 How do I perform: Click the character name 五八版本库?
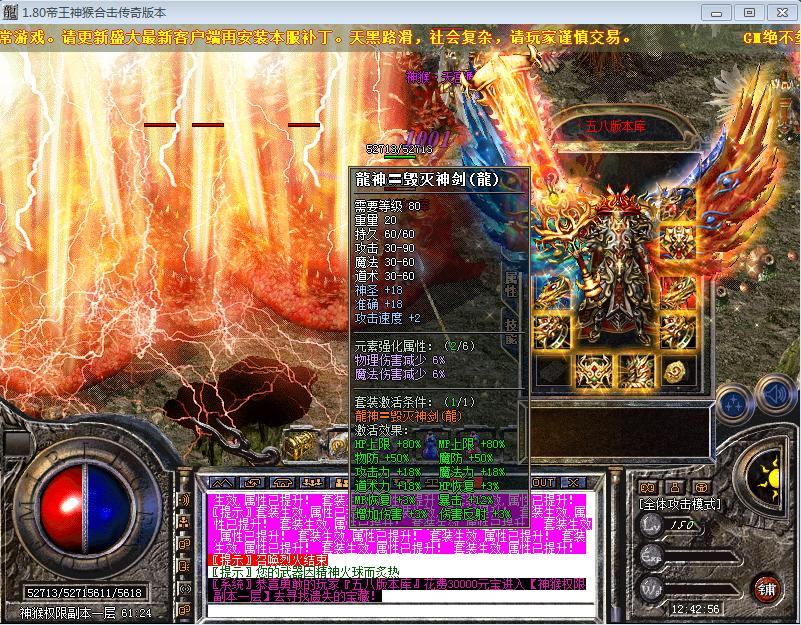pos(615,126)
